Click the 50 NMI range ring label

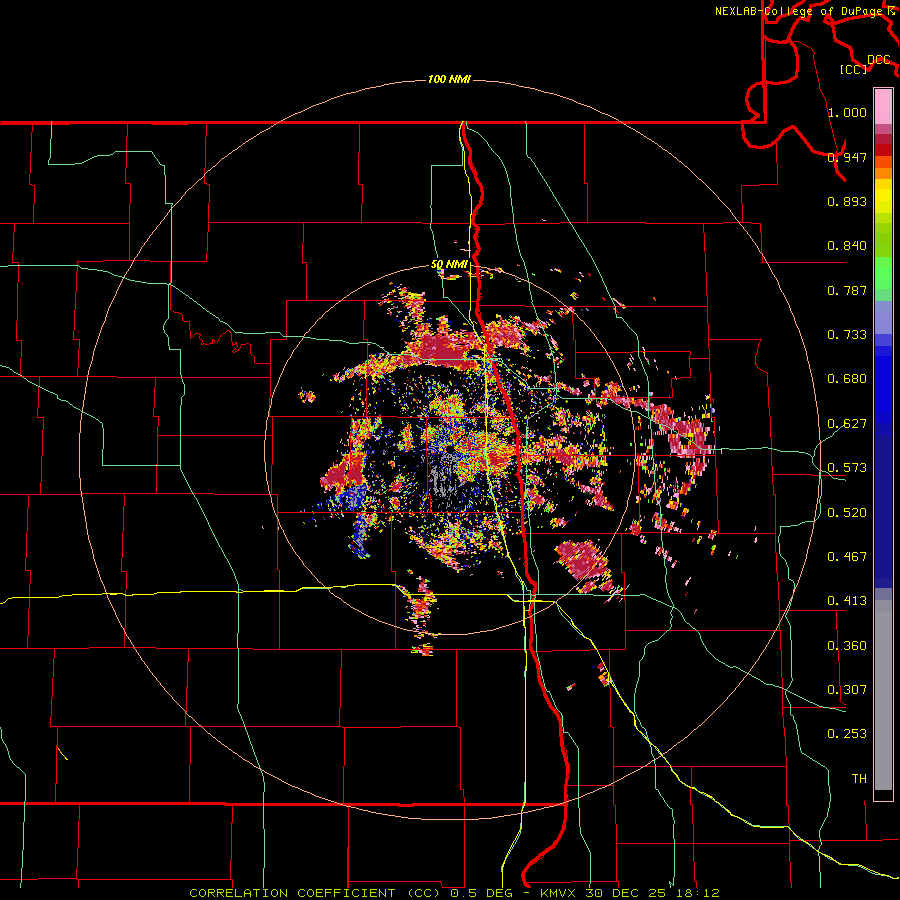point(449,265)
